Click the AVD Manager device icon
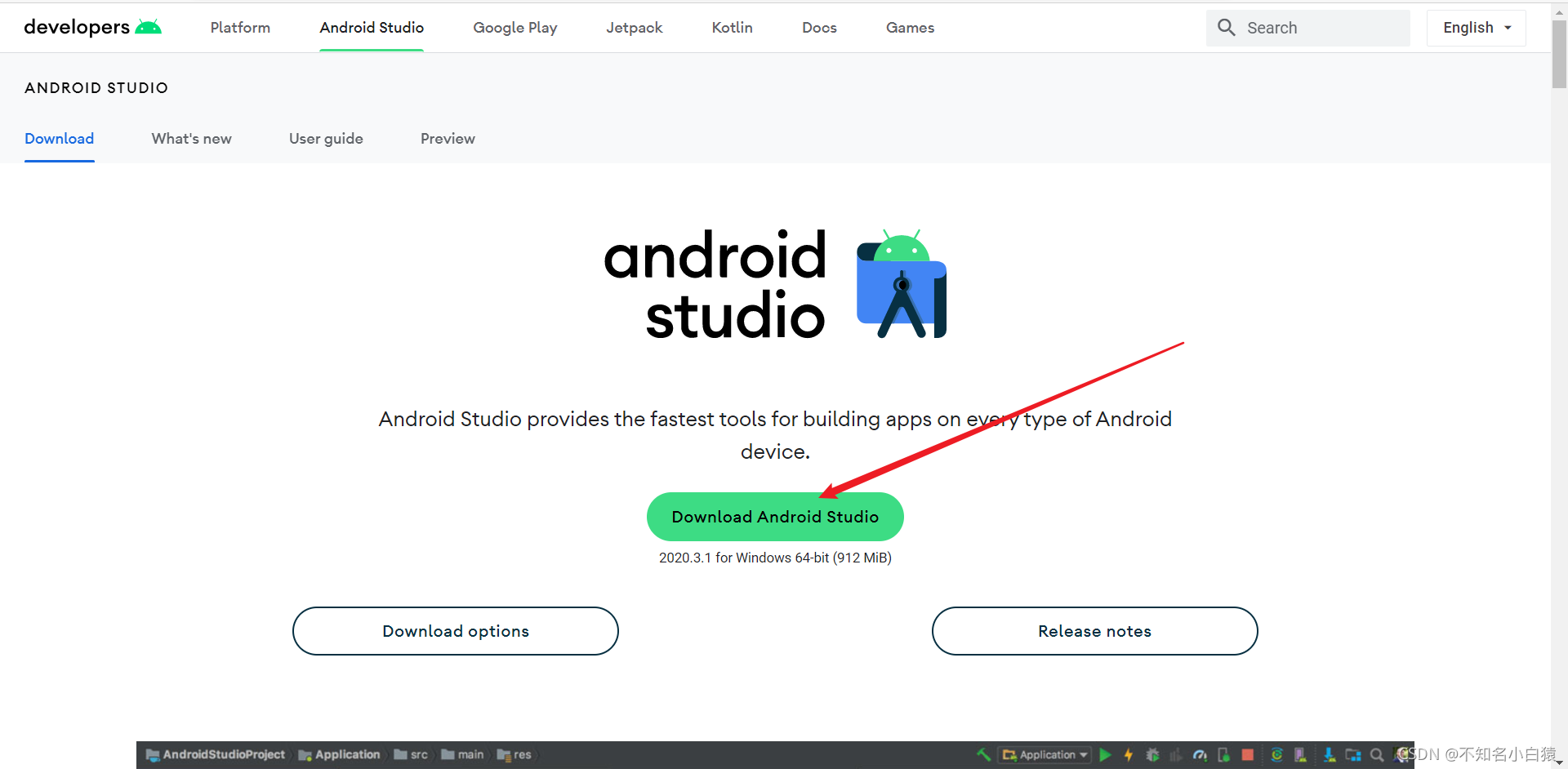The width and height of the screenshot is (1568, 769). point(1300,754)
